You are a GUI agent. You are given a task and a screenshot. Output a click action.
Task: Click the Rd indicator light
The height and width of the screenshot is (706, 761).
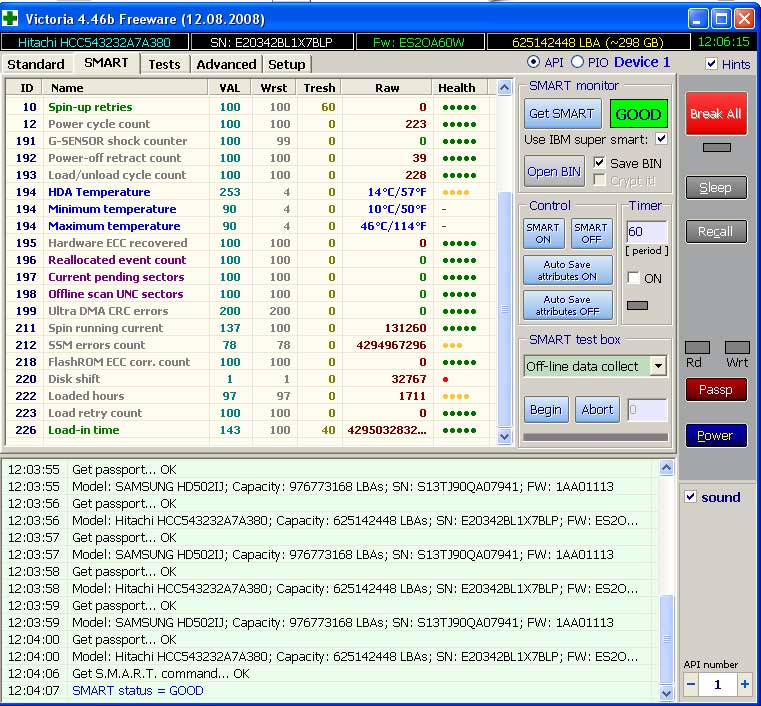pos(697,347)
